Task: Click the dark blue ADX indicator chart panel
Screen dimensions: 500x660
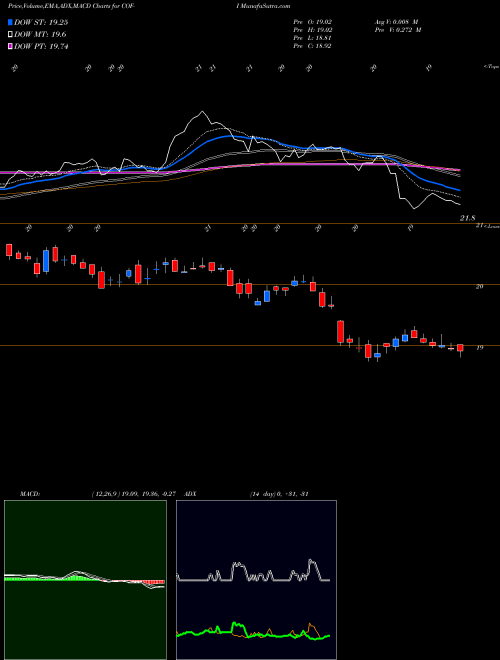Action: tap(256, 580)
